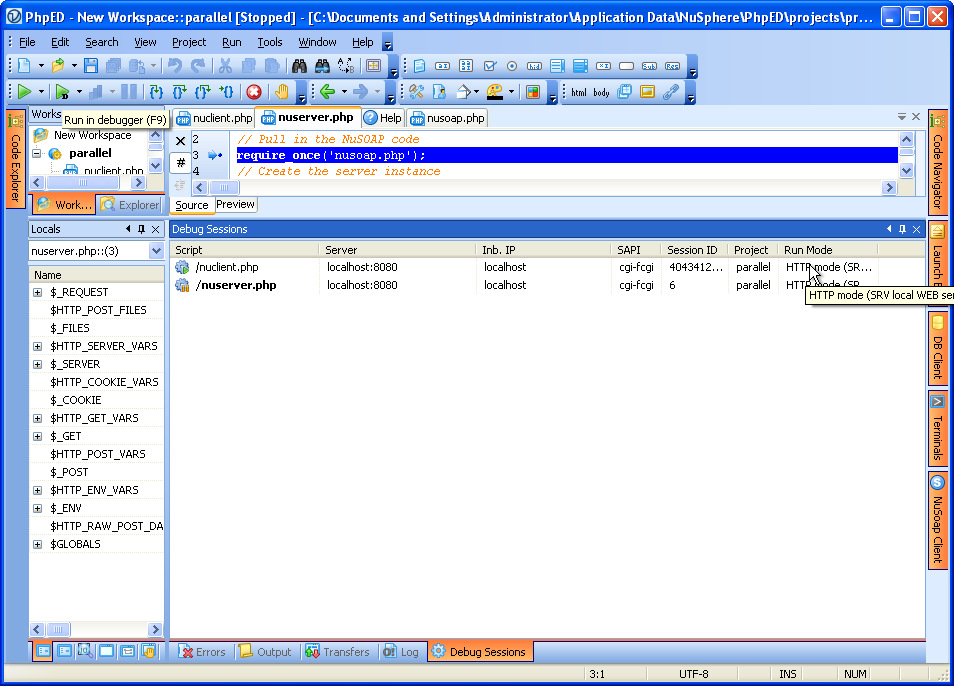Click the Find binoculars icon
This screenshot has width=954, height=686.
[298, 66]
